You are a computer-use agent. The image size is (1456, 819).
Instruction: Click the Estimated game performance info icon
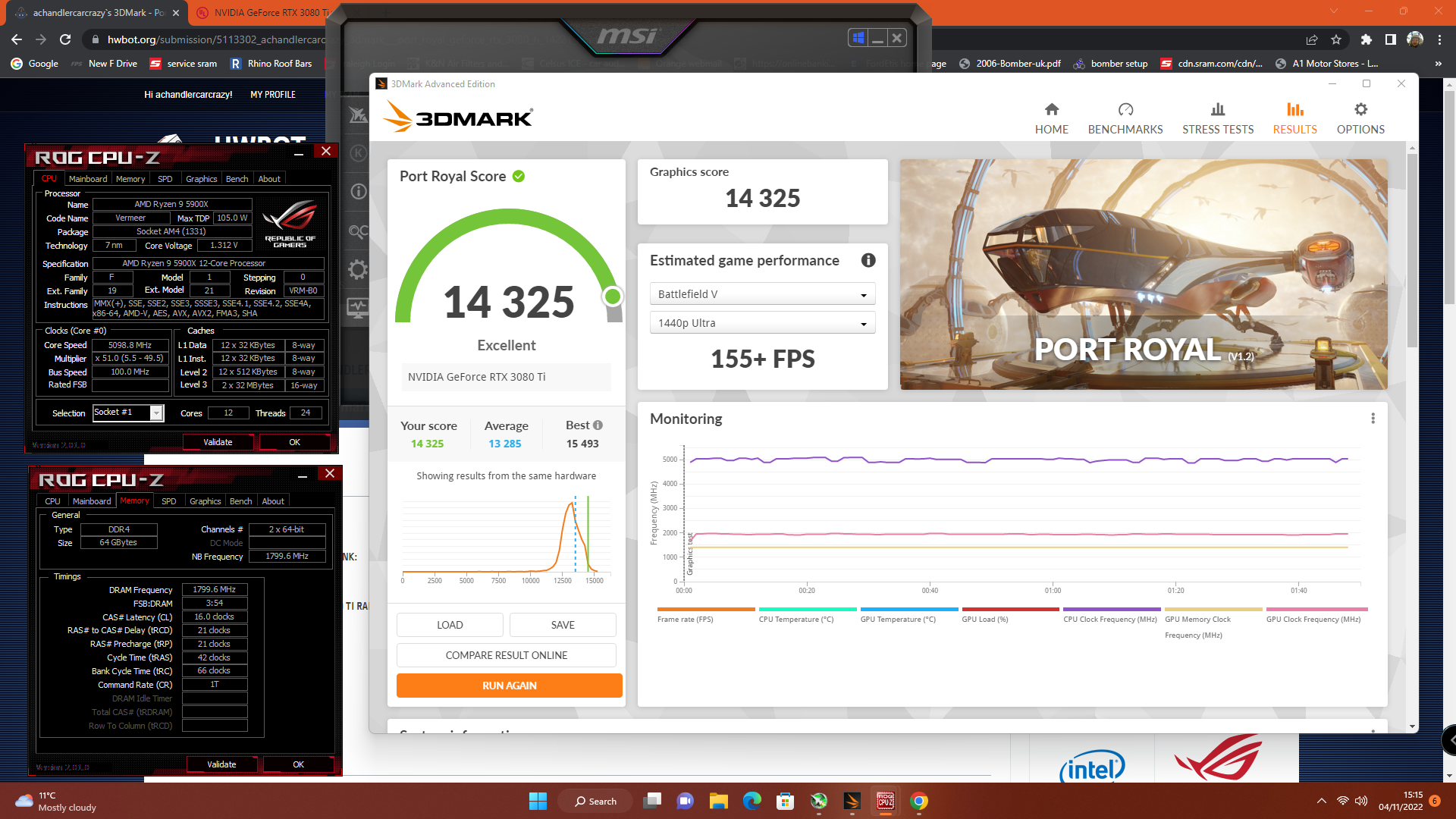868,260
